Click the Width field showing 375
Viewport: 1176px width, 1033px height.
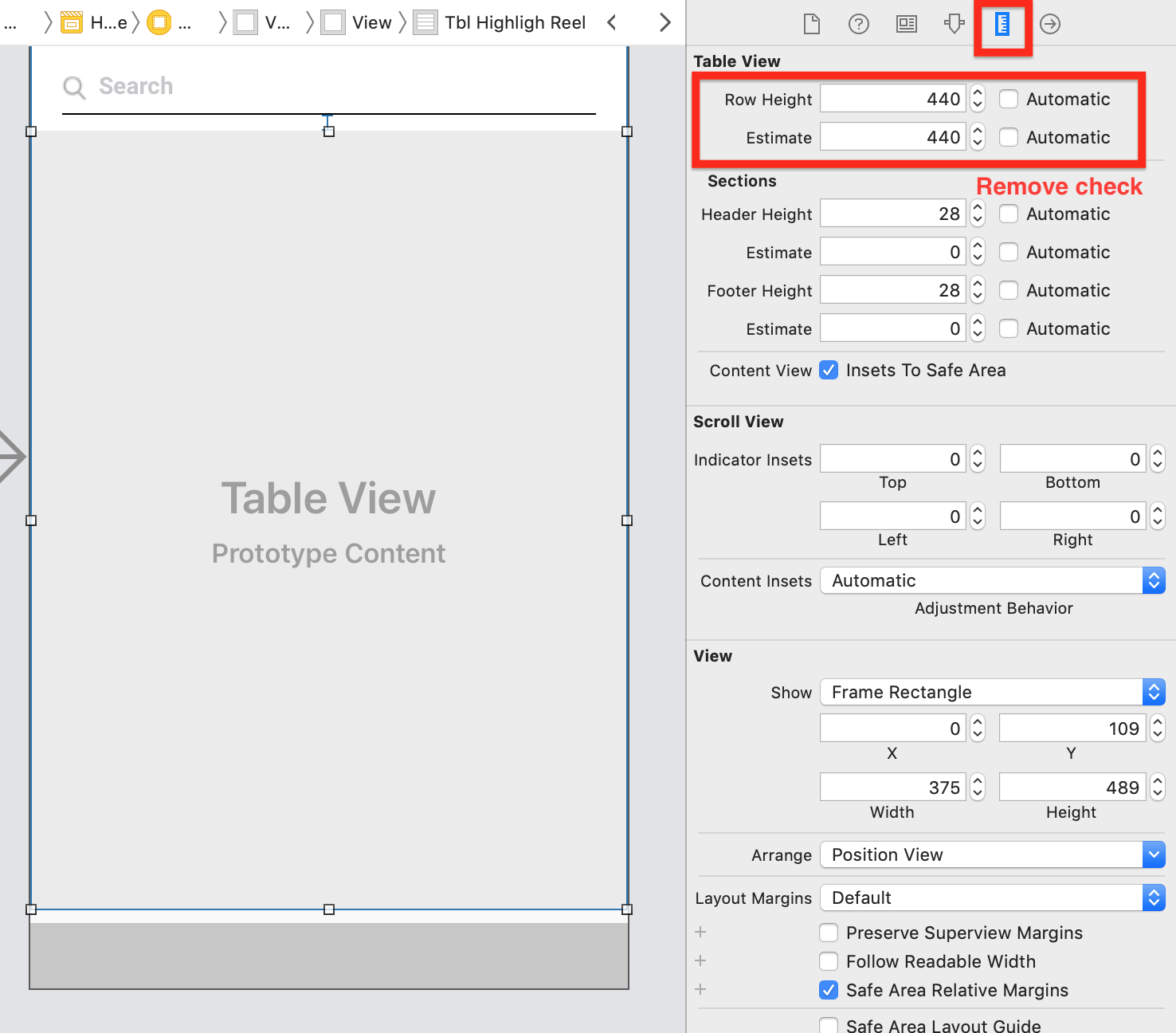(x=893, y=788)
